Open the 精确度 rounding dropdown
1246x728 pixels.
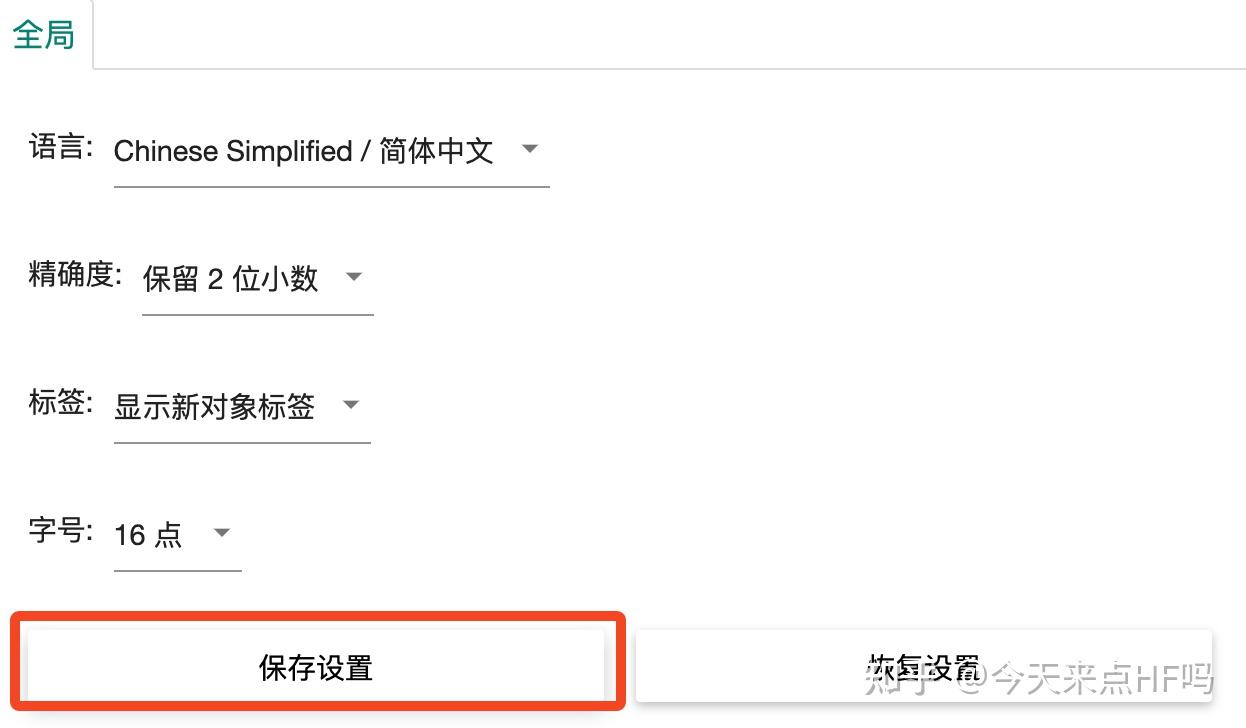257,278
